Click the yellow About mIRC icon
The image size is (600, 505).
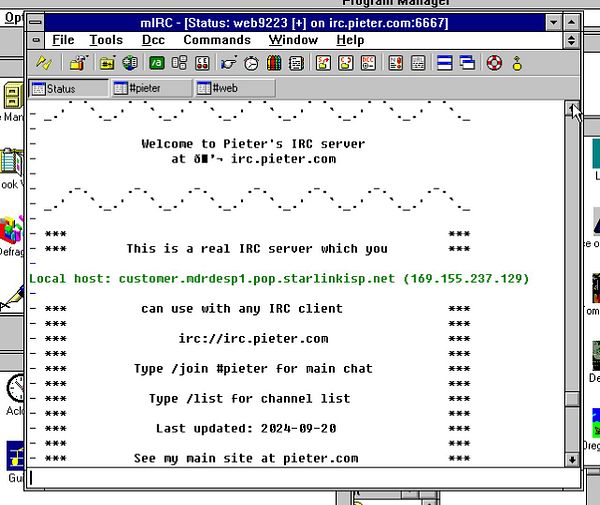(517, 63)
